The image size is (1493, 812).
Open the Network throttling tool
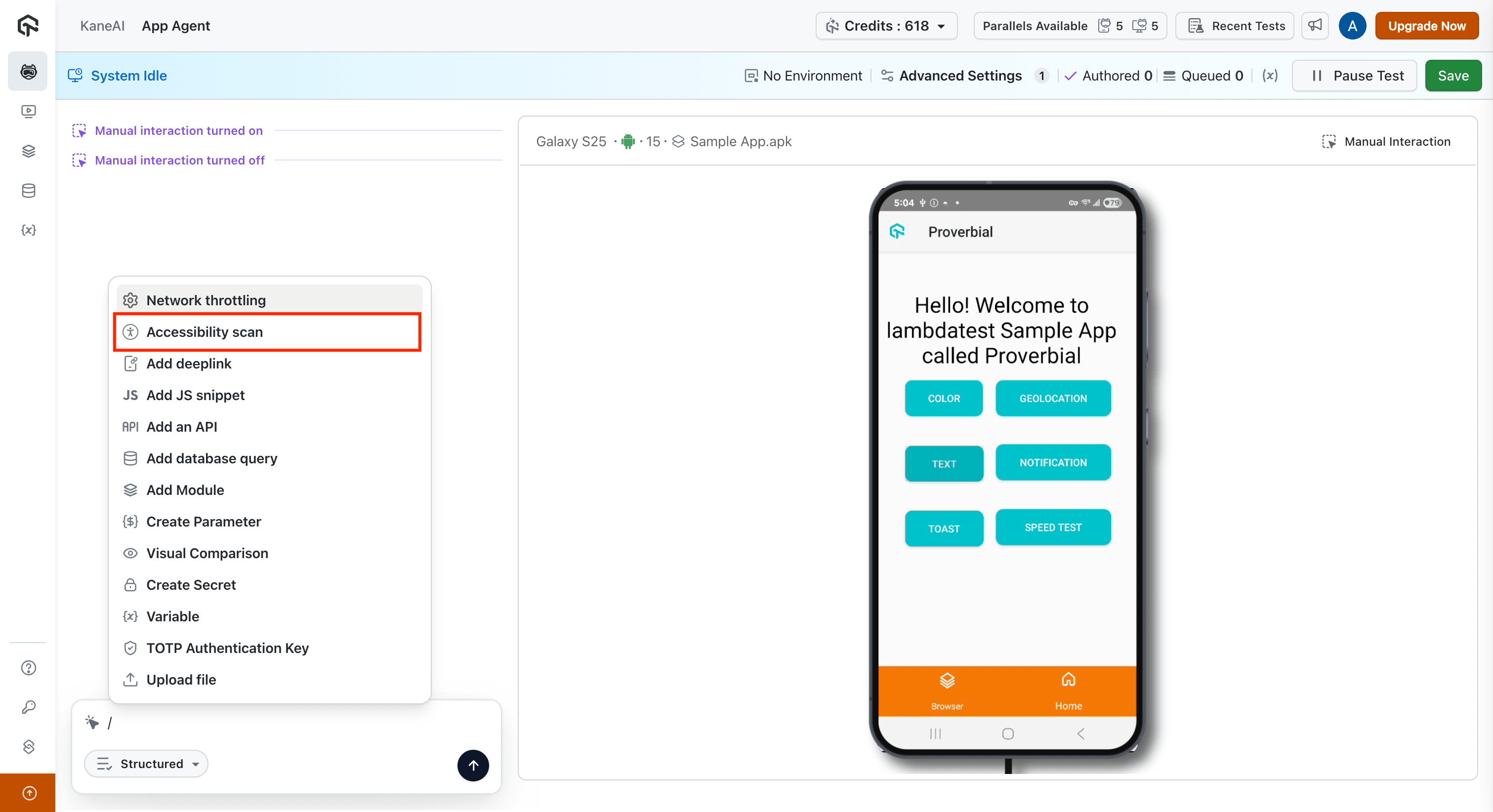point(206,300)
